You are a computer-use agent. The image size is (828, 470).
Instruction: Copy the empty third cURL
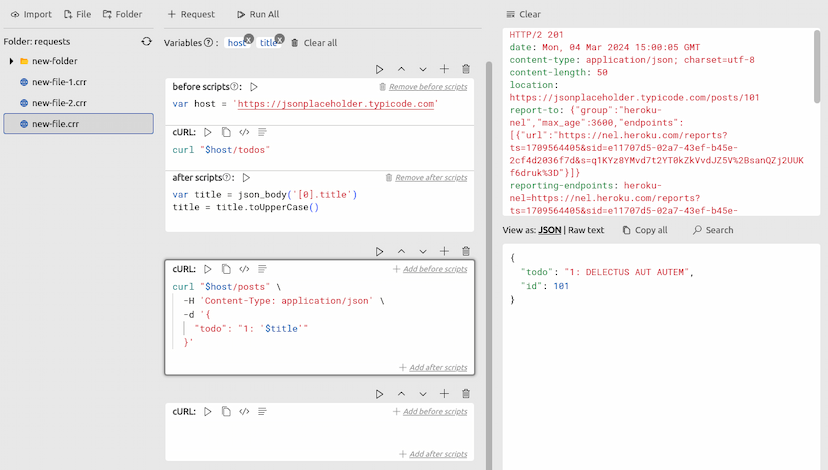click(226, 411)
